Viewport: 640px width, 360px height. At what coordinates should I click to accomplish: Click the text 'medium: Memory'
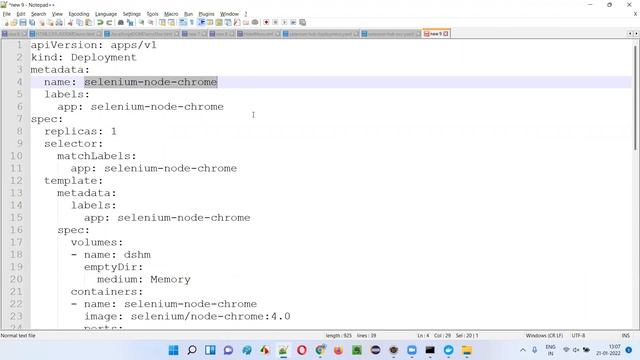[144, 280]
